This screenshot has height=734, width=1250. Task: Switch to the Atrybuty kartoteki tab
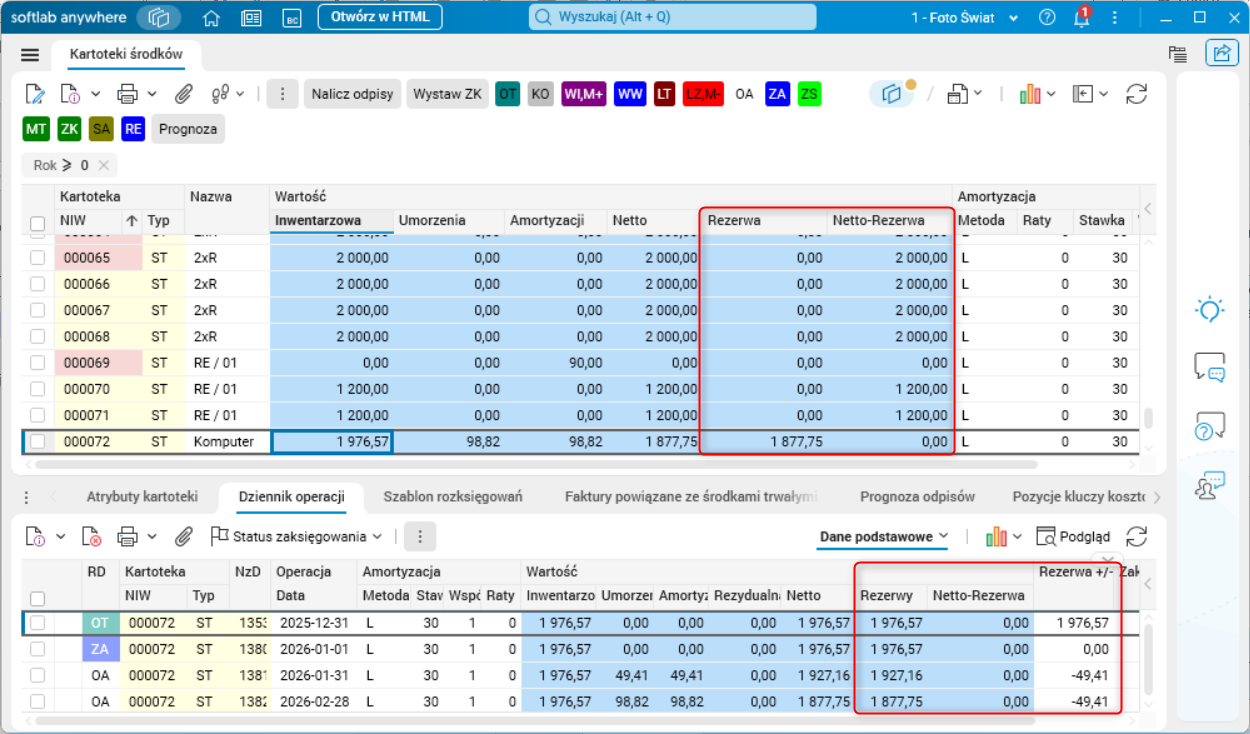tap(142, 496)
